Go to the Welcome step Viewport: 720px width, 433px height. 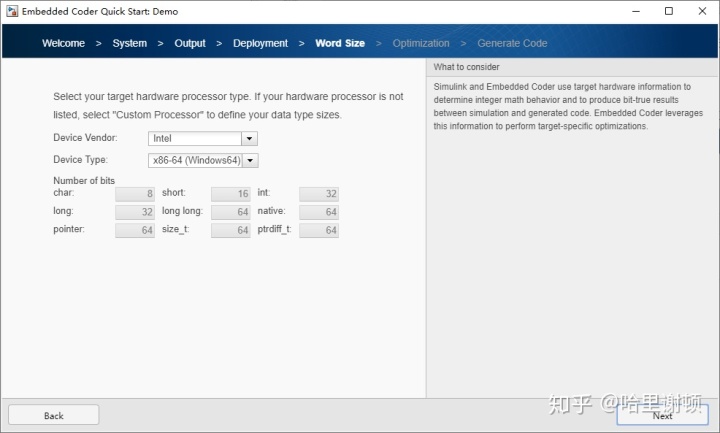[x=63, y=43]
